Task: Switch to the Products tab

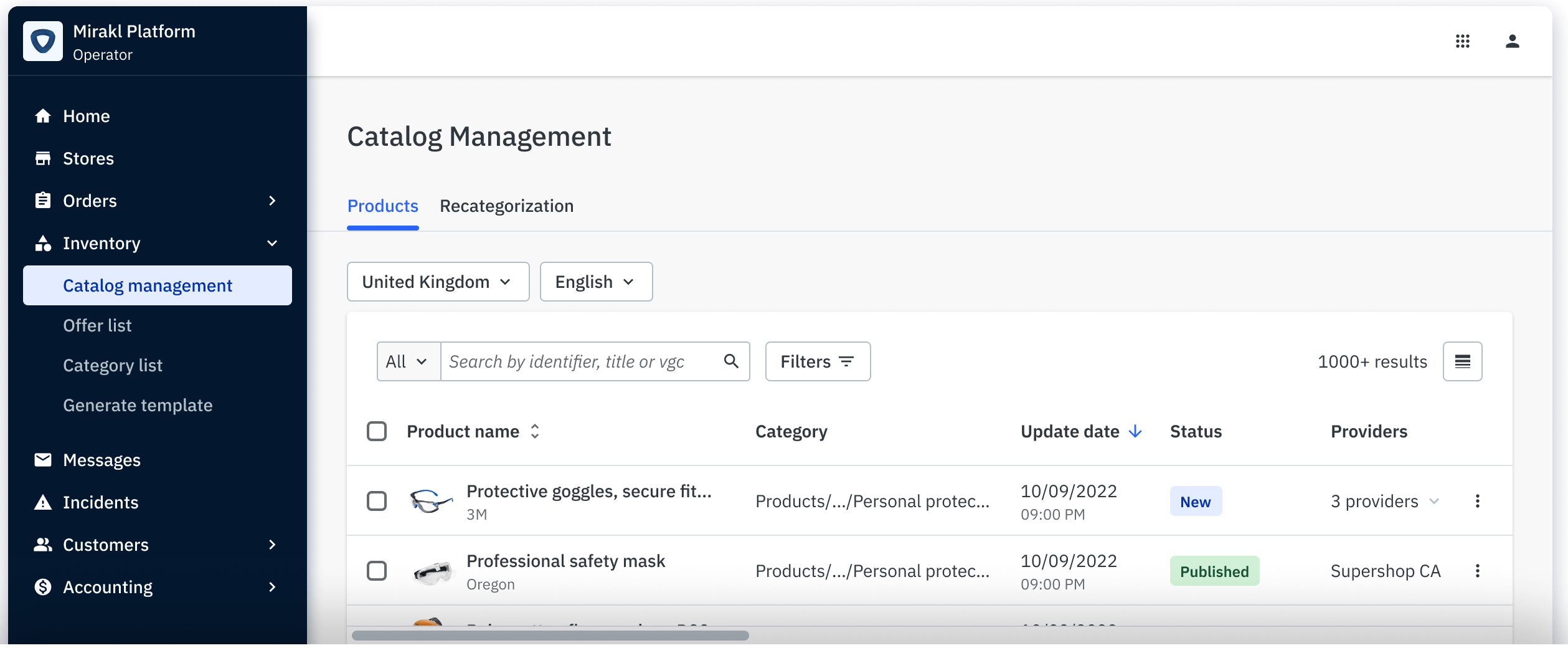Action: (x=383, y=206)
